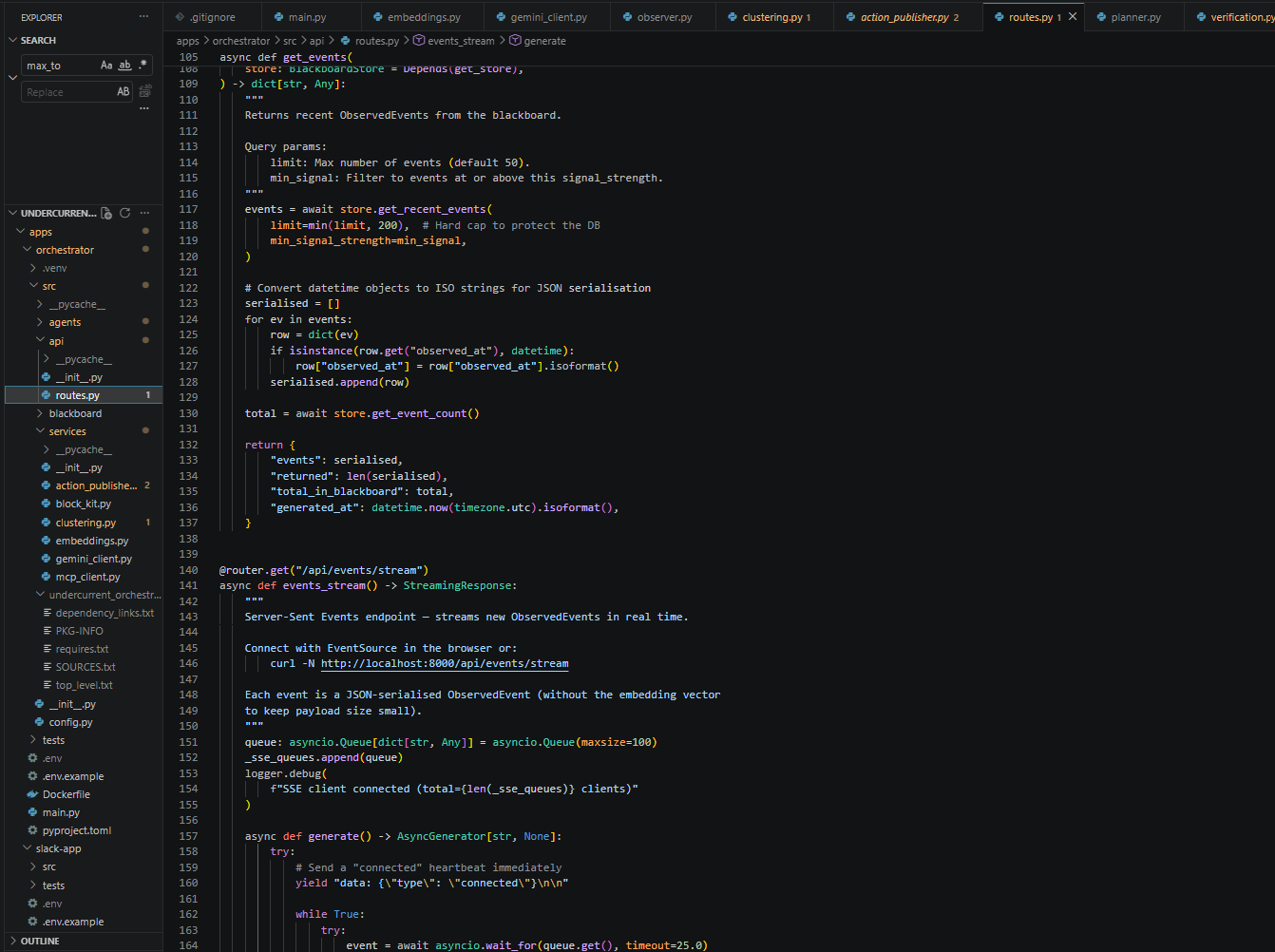Collapse the services folder
1275x952 pixels.
[x=67, y=431]
